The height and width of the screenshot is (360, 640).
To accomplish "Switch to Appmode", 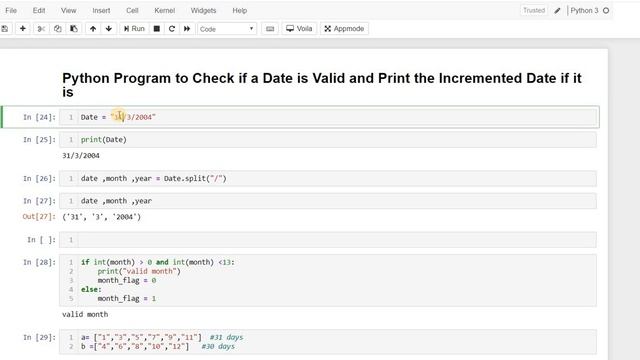I will coord(344,29).
